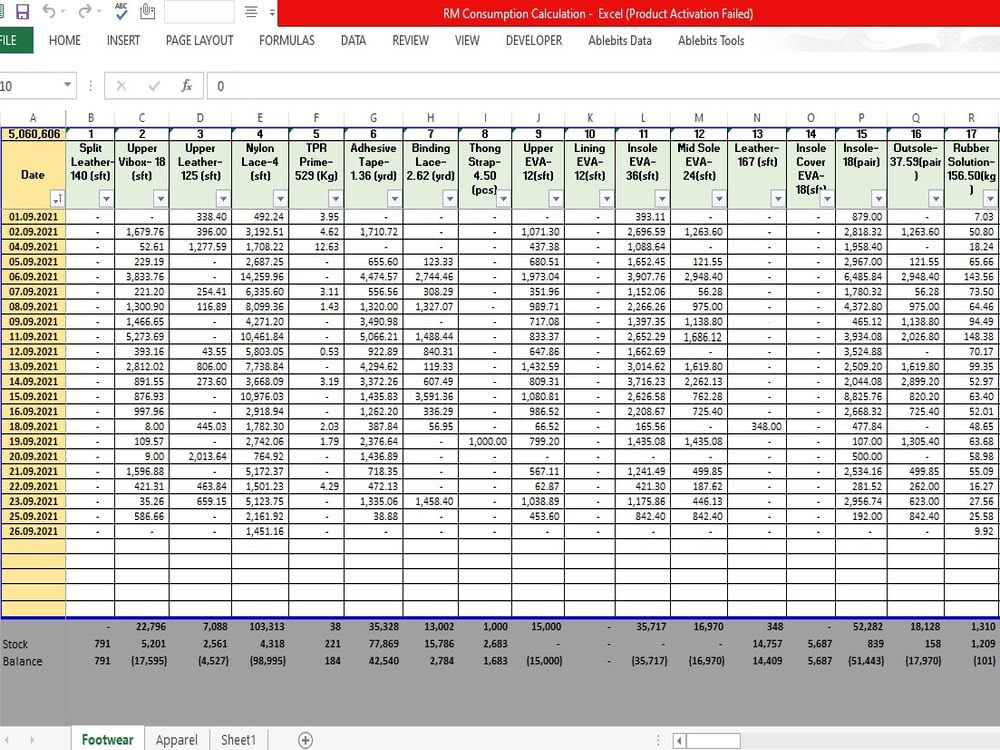Click the Thong Strap value 1,000.00
The image size is (1000, 750).
[485, 441]
